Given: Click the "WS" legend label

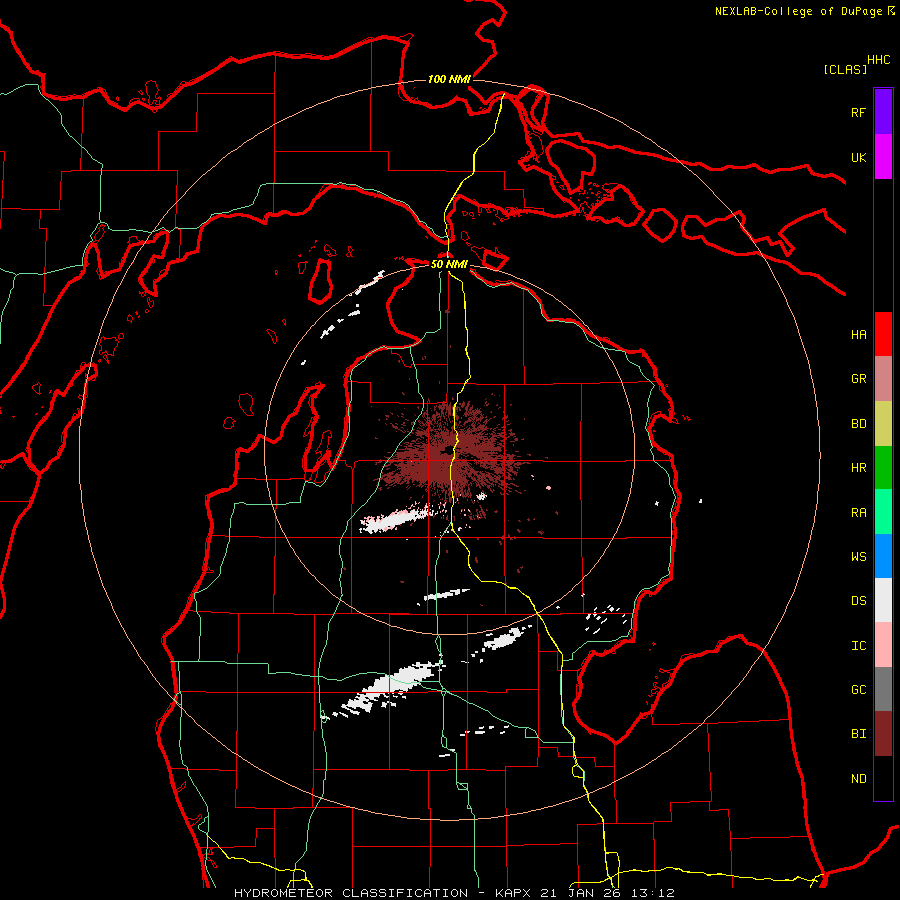Looking at the screenshot, I should [x=858, y=556].
